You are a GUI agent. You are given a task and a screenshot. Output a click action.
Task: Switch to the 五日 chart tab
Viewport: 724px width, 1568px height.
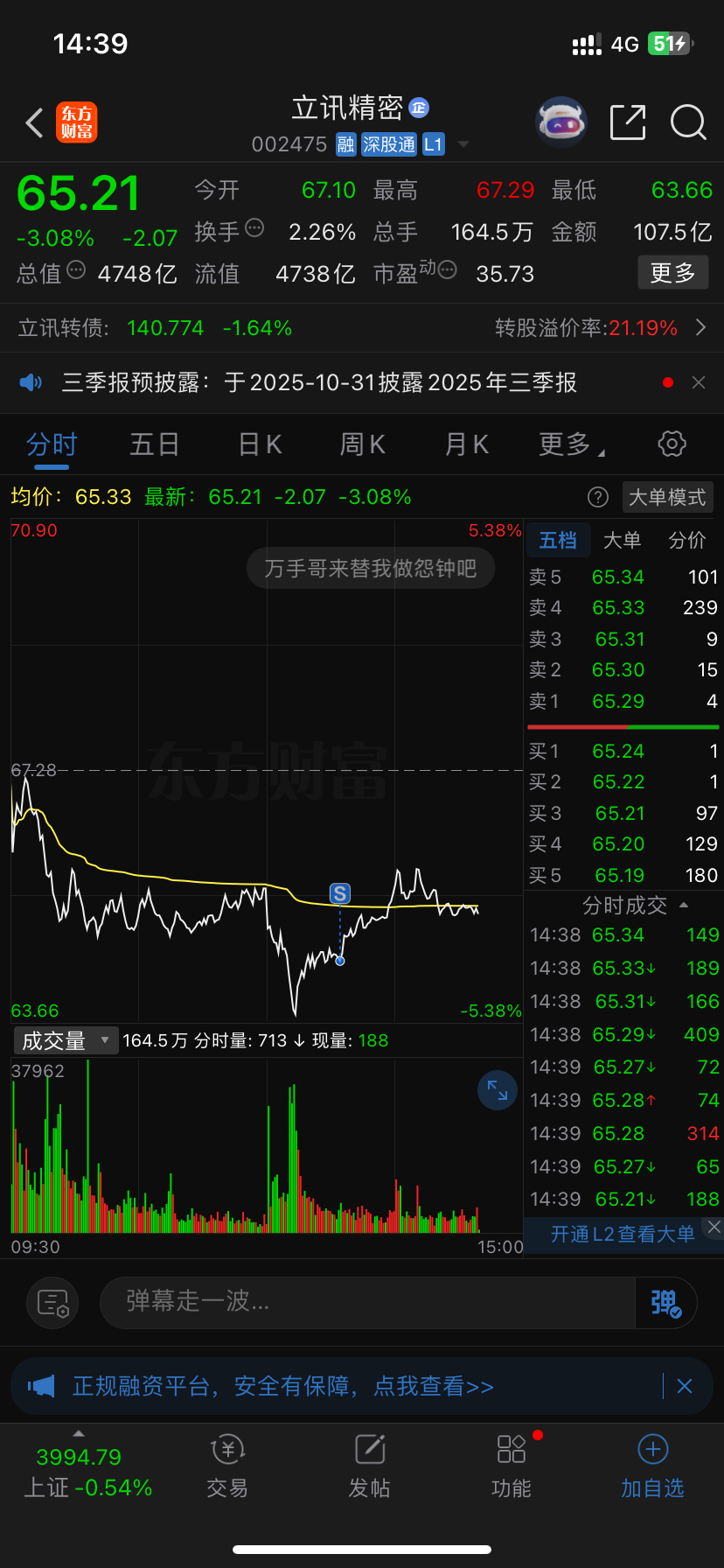[x=155, y=445]
